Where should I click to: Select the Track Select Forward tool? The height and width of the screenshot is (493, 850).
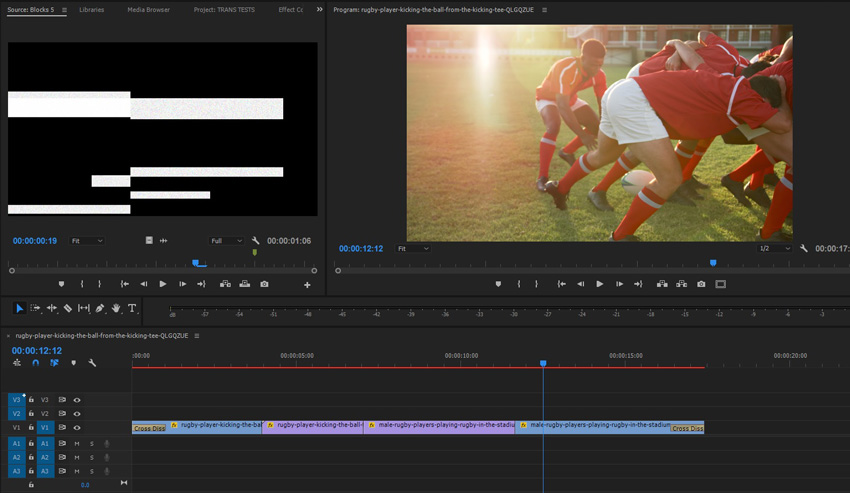pyautogui.click(x=35, y=308)
